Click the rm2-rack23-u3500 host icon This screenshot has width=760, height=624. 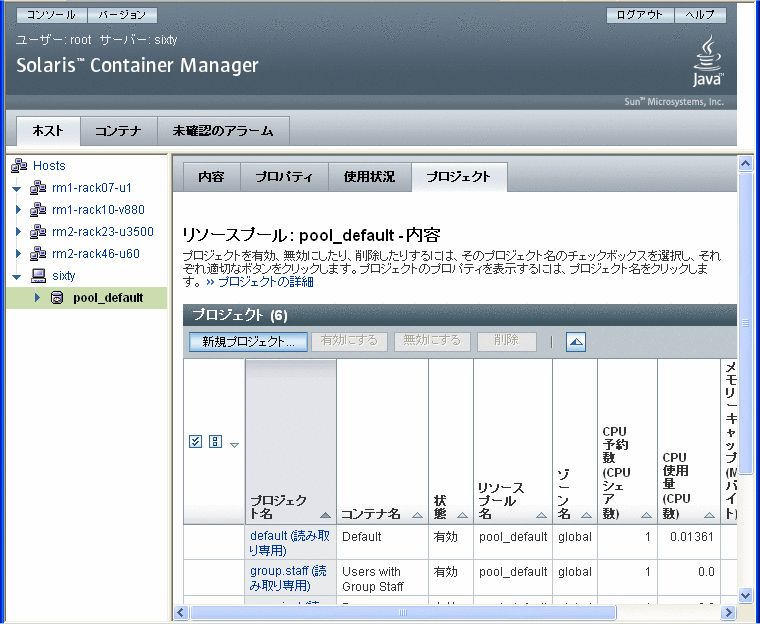click(x=38, y=232)
